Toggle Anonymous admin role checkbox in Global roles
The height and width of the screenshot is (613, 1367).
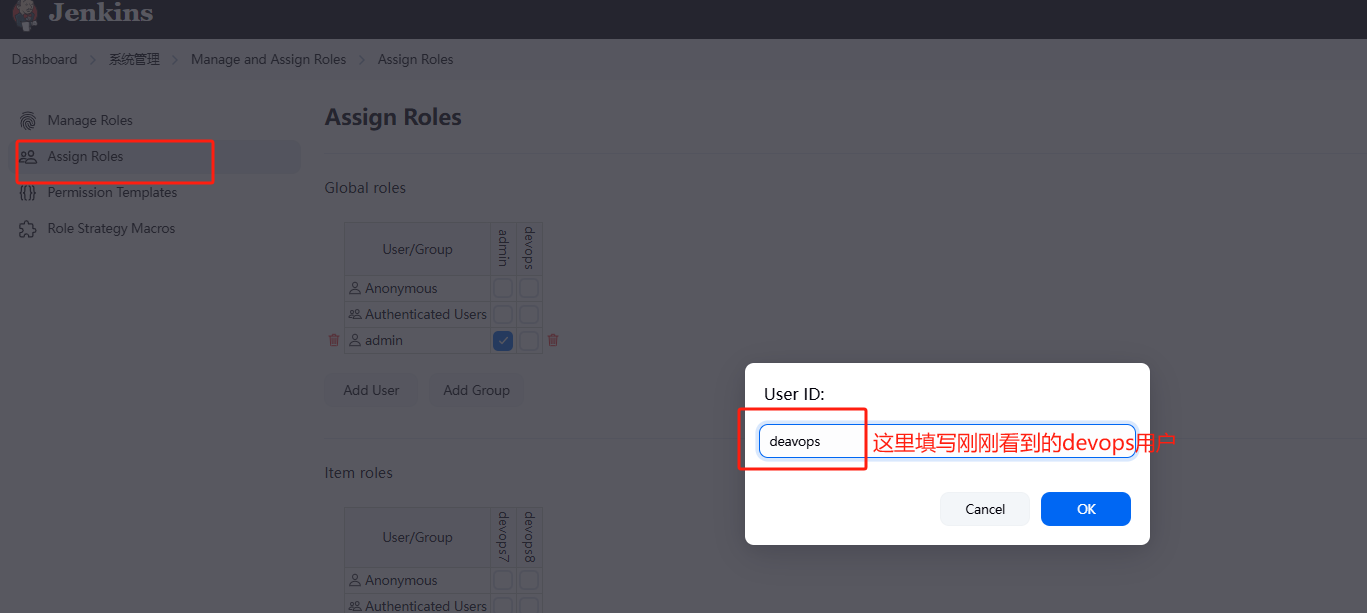(503, 288)
